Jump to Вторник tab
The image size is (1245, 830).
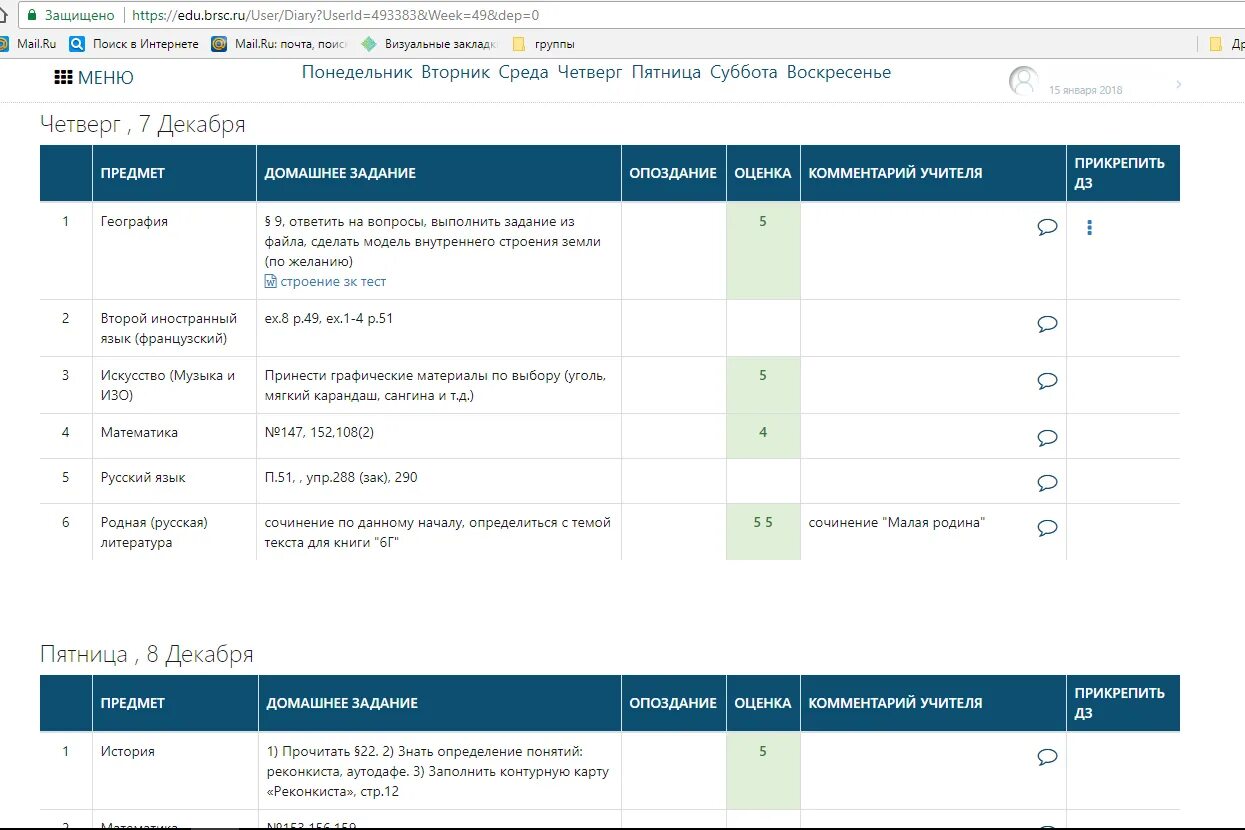[x=455, y=72]
